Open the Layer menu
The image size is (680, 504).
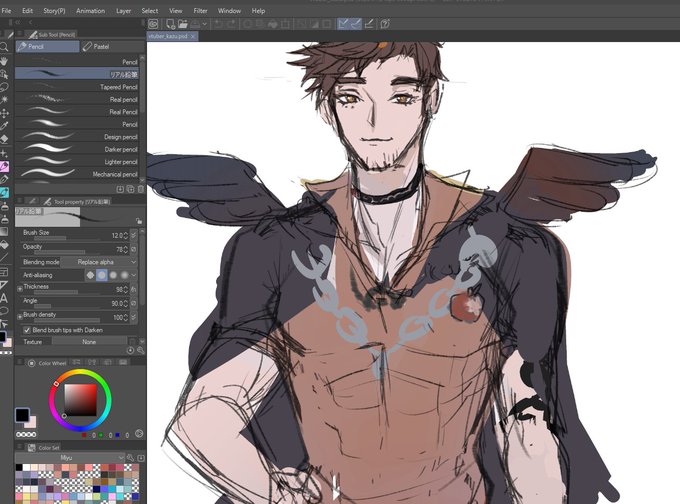(x=123, y=10)
